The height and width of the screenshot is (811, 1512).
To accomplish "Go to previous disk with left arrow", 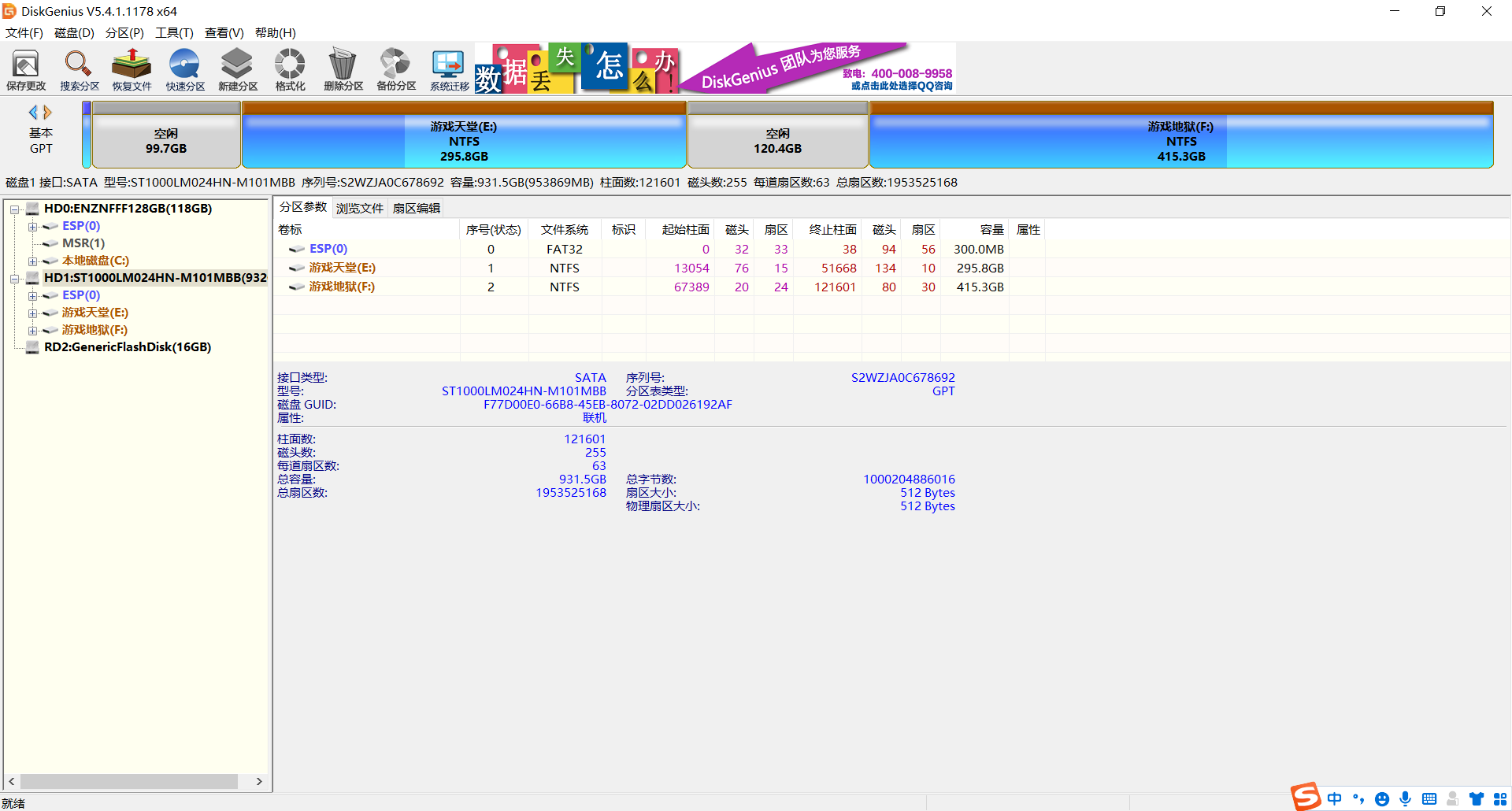I will (x=33, y=113).
